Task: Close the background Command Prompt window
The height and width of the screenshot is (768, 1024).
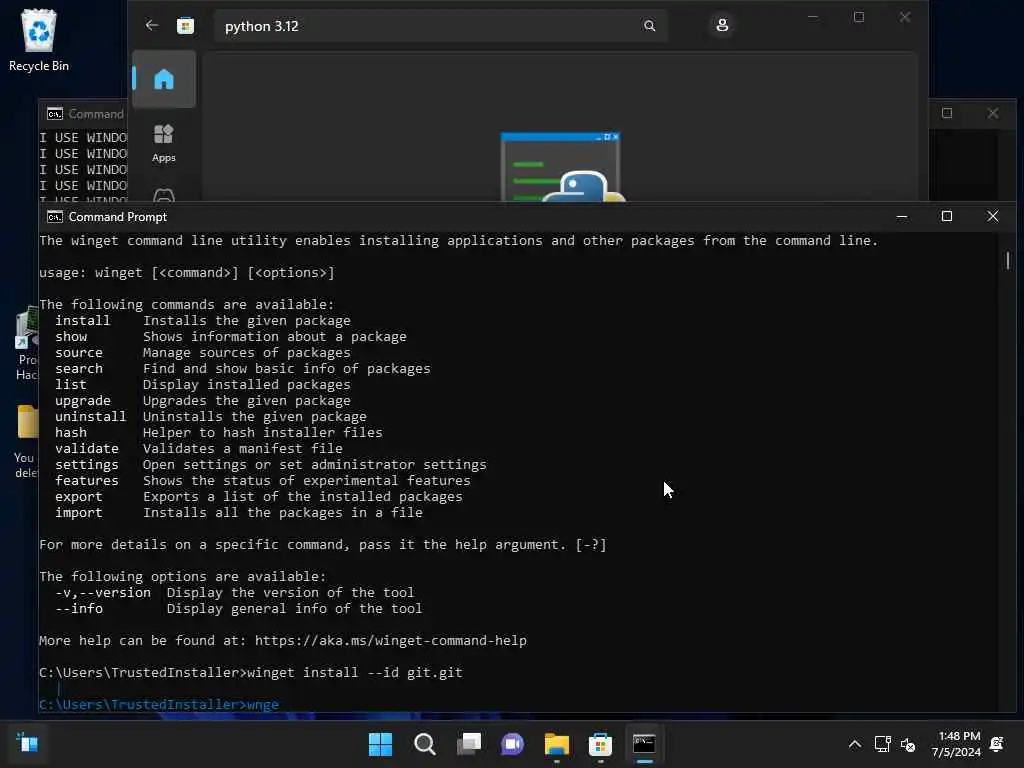Action: 993,114
